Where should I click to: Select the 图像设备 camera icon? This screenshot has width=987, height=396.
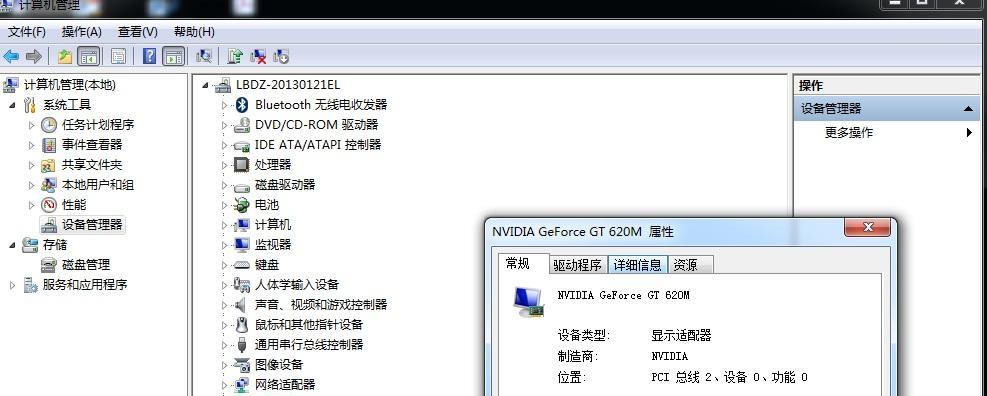pos(242,365)
